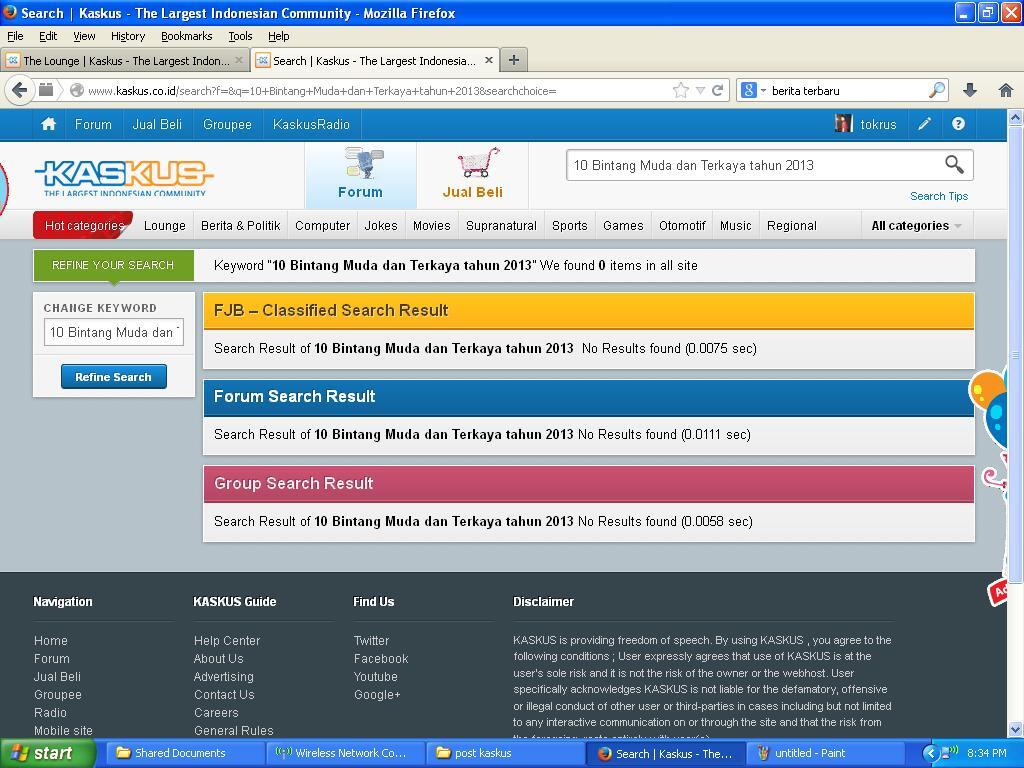Click Groupee in the top navbar
Viewport: 1024px width, 768px height.
click(227, 124)
